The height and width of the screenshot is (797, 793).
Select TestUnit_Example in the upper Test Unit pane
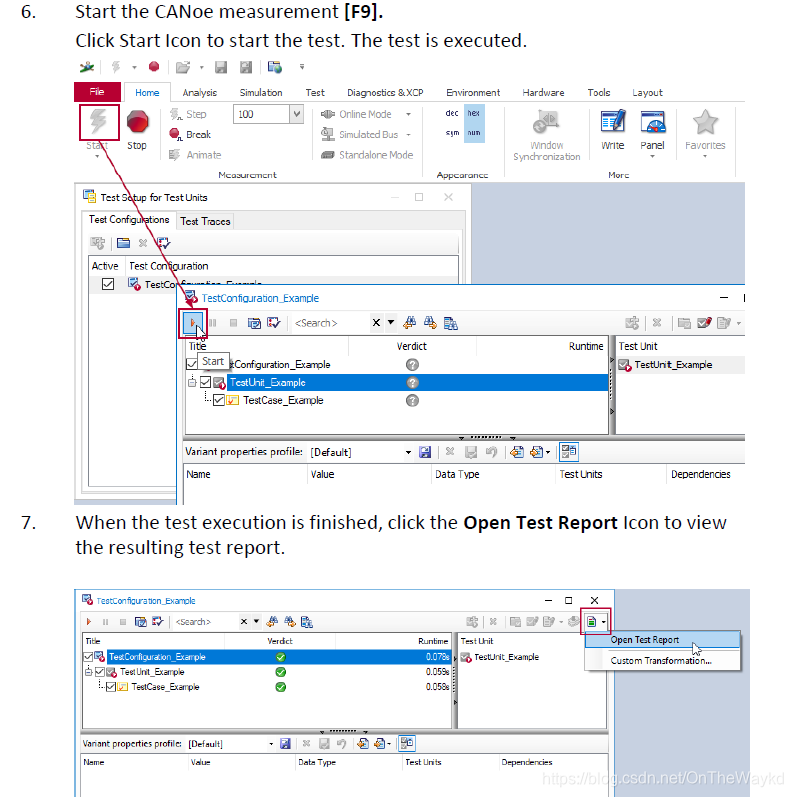[x=673, y=364]
